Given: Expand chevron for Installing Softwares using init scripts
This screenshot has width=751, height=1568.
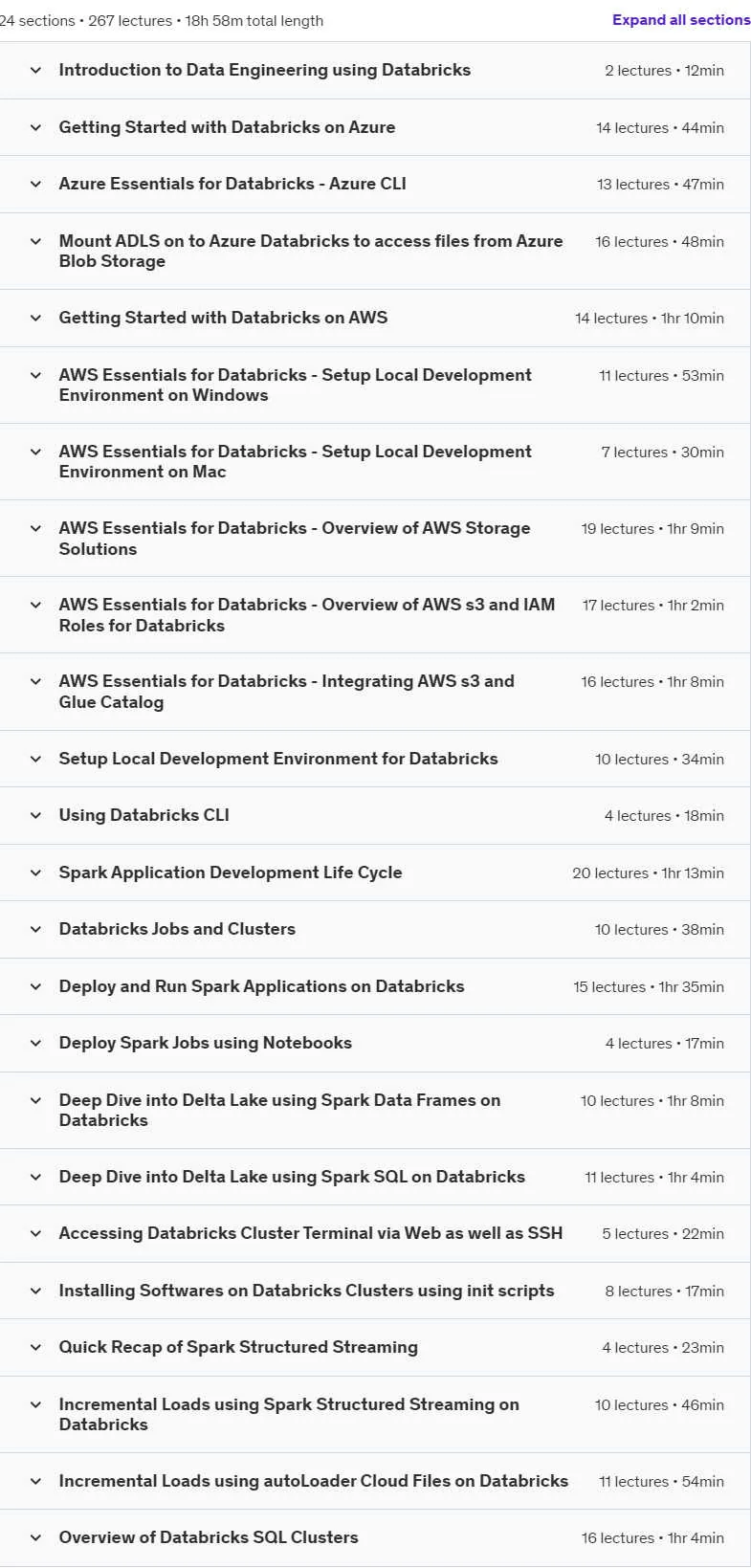Looking at the screenshot, I should point(35,1291).
